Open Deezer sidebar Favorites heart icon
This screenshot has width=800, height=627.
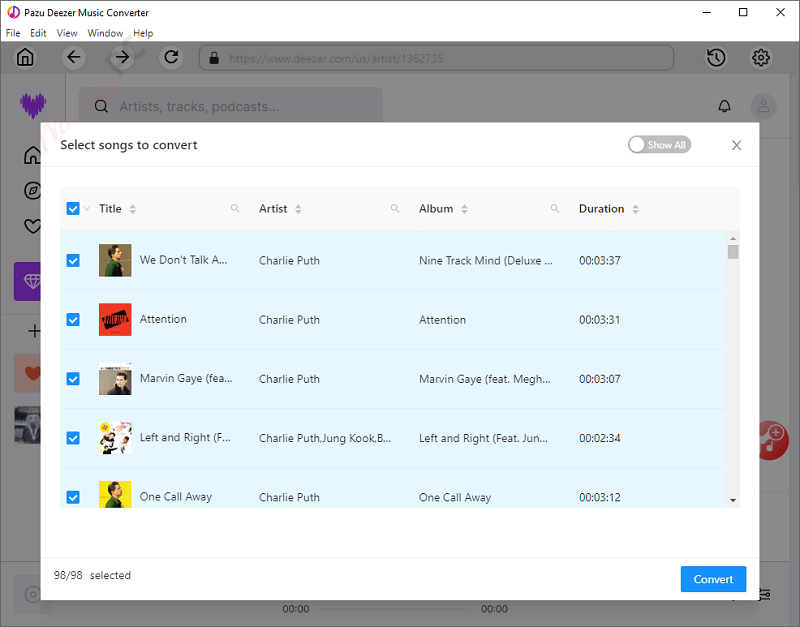click(33, 225)
